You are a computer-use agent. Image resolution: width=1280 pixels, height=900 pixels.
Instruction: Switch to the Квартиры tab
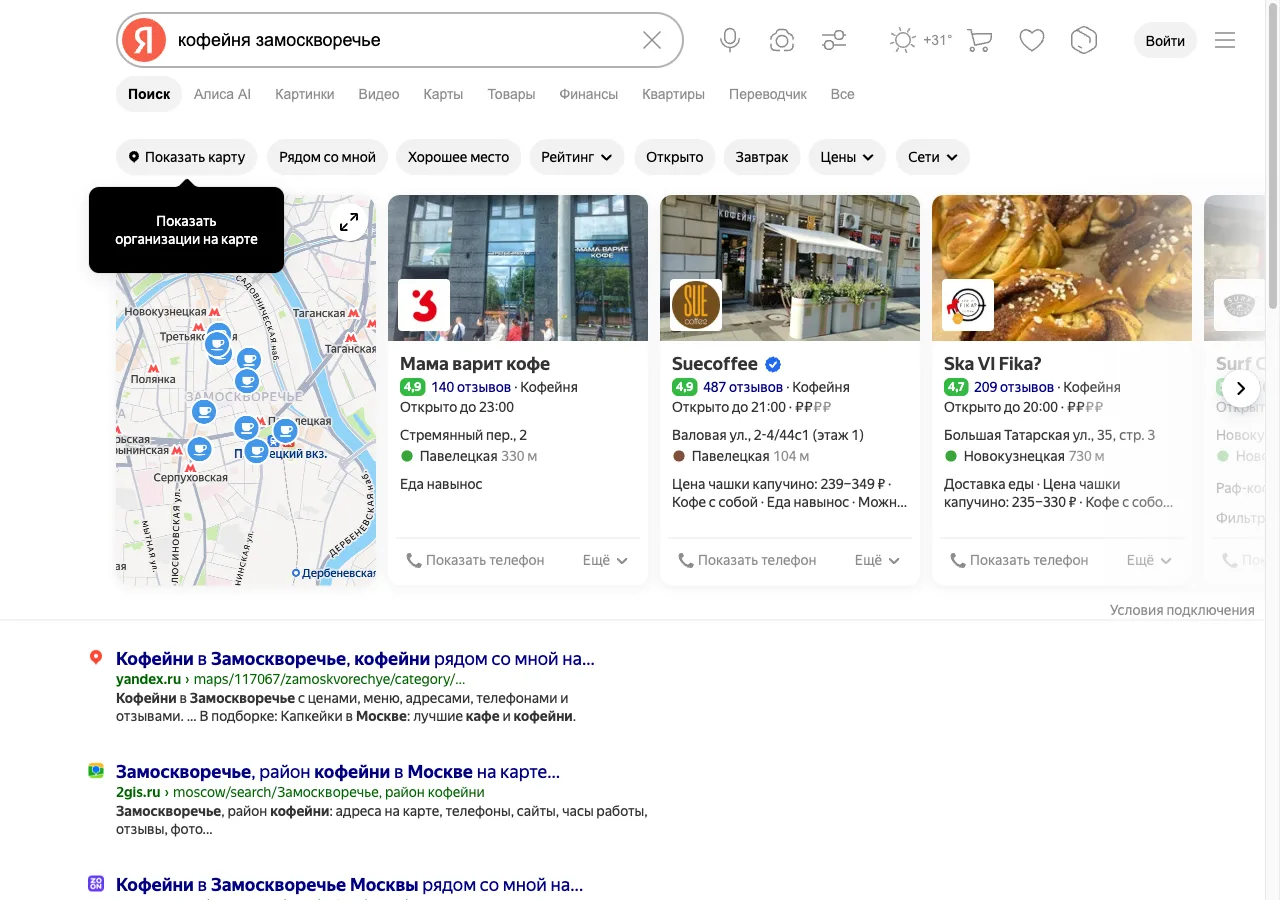click(x=673, y=94)
